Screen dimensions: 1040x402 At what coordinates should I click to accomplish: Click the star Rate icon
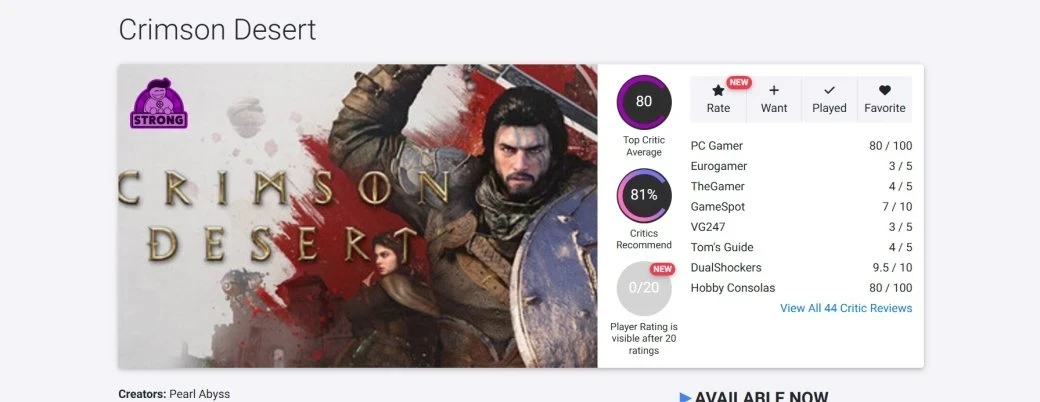click(718, 91)
